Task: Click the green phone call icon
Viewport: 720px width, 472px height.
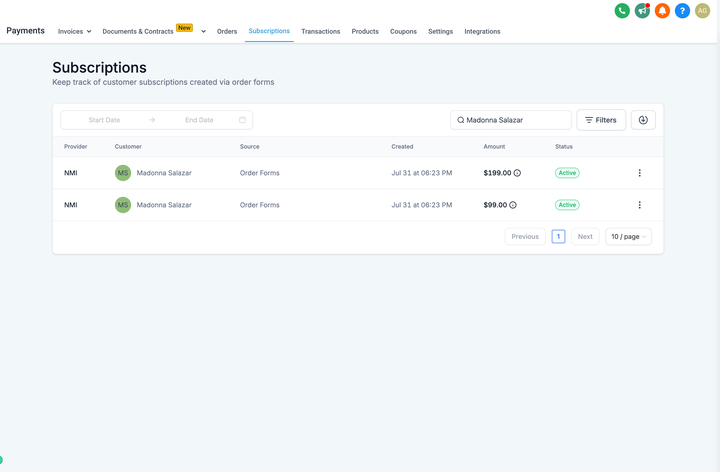Action: click(x=622, y=11)
